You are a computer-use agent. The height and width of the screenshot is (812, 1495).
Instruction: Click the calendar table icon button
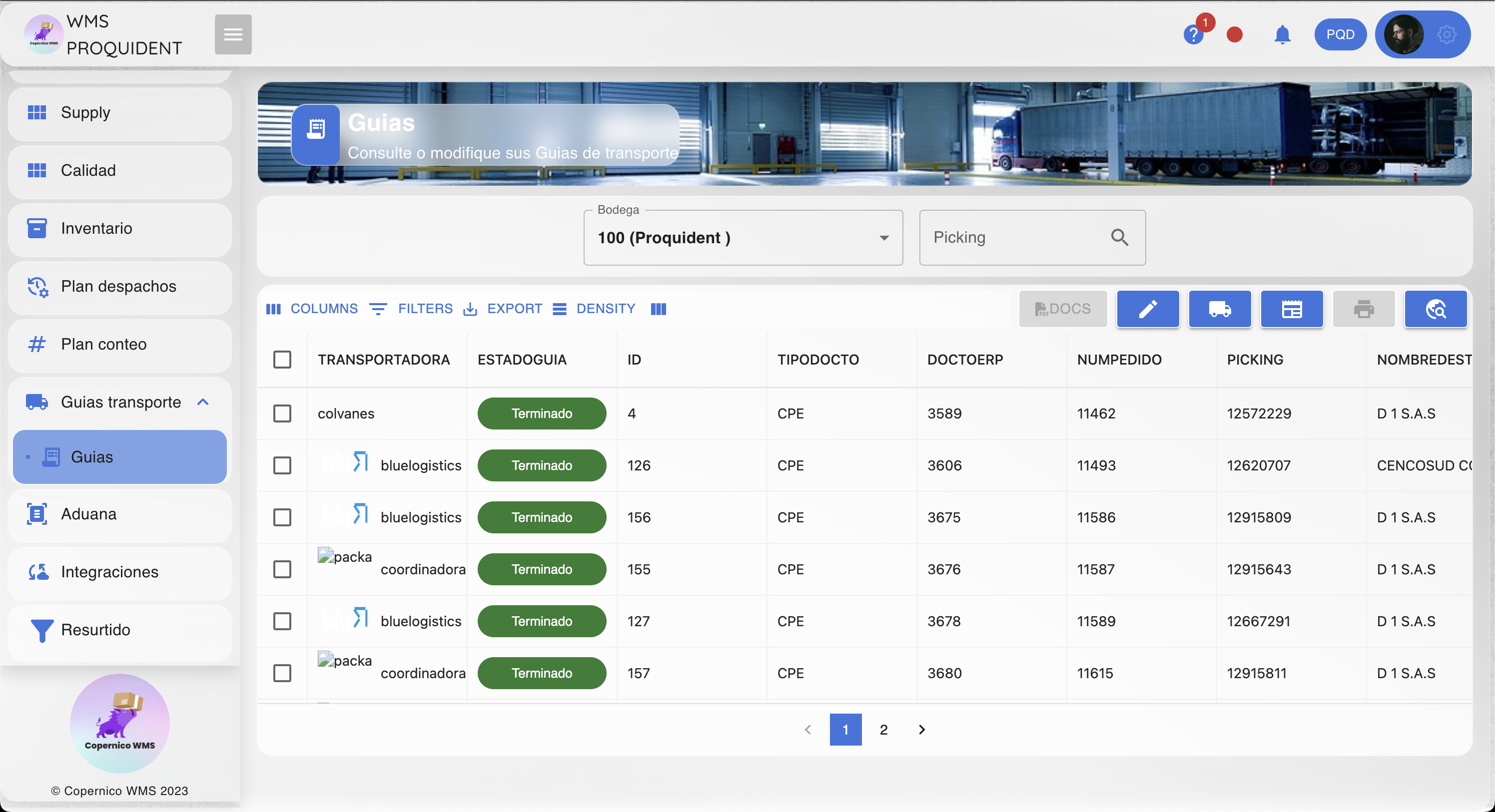(1291, 309)
